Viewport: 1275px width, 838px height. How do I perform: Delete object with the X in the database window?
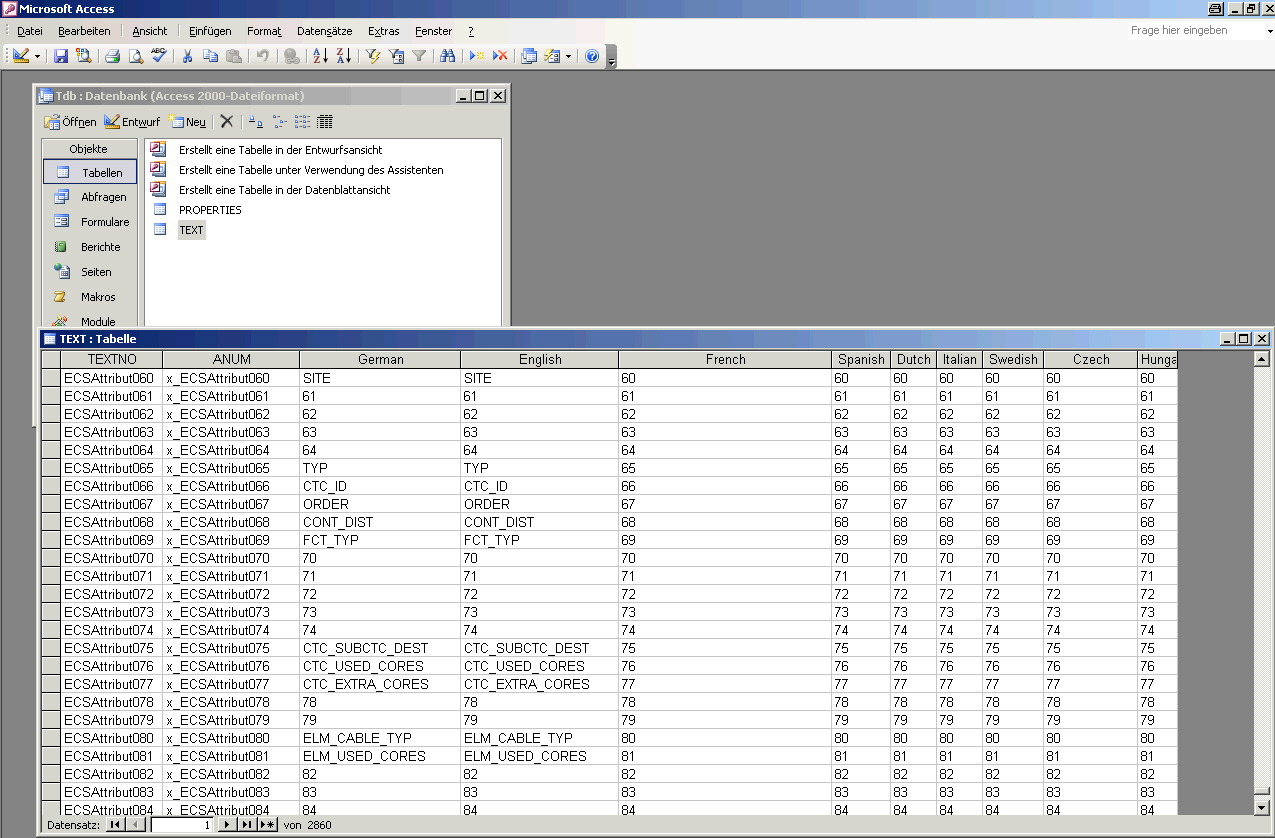(227, 122)
